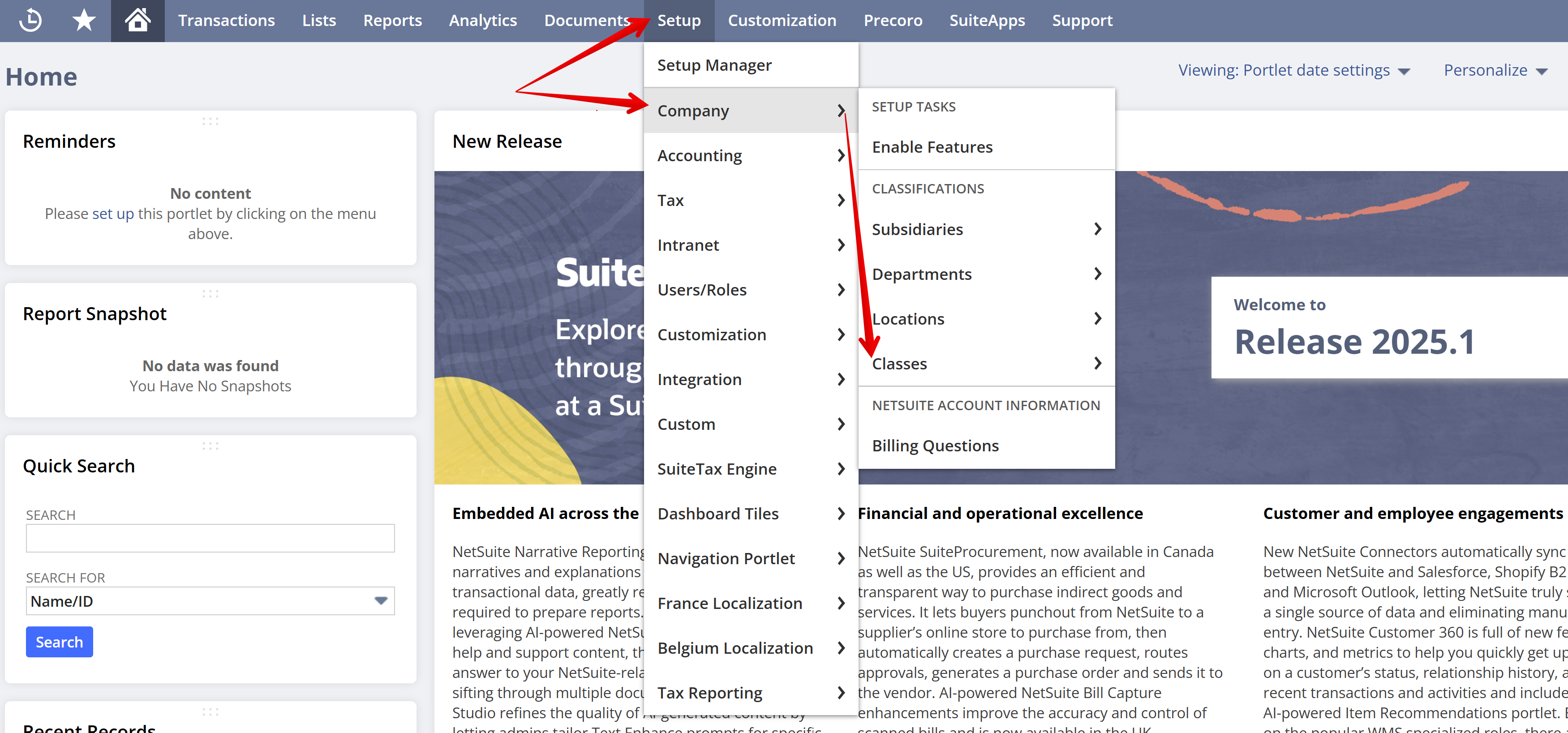
Task: Click the Home house icon
Action: tap(137, 20)
